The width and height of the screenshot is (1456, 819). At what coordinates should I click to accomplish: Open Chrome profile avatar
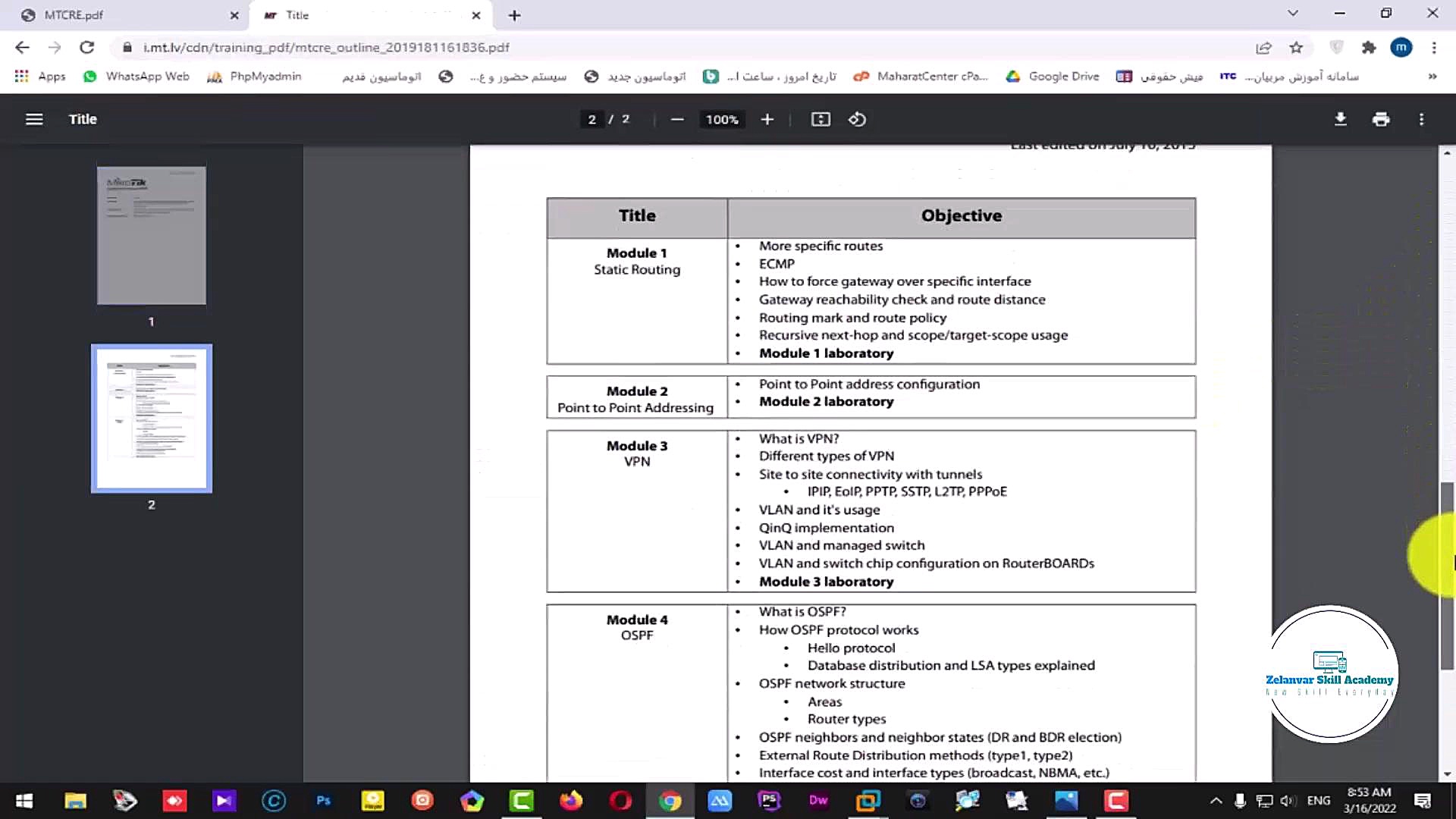tap(1401, 48)
